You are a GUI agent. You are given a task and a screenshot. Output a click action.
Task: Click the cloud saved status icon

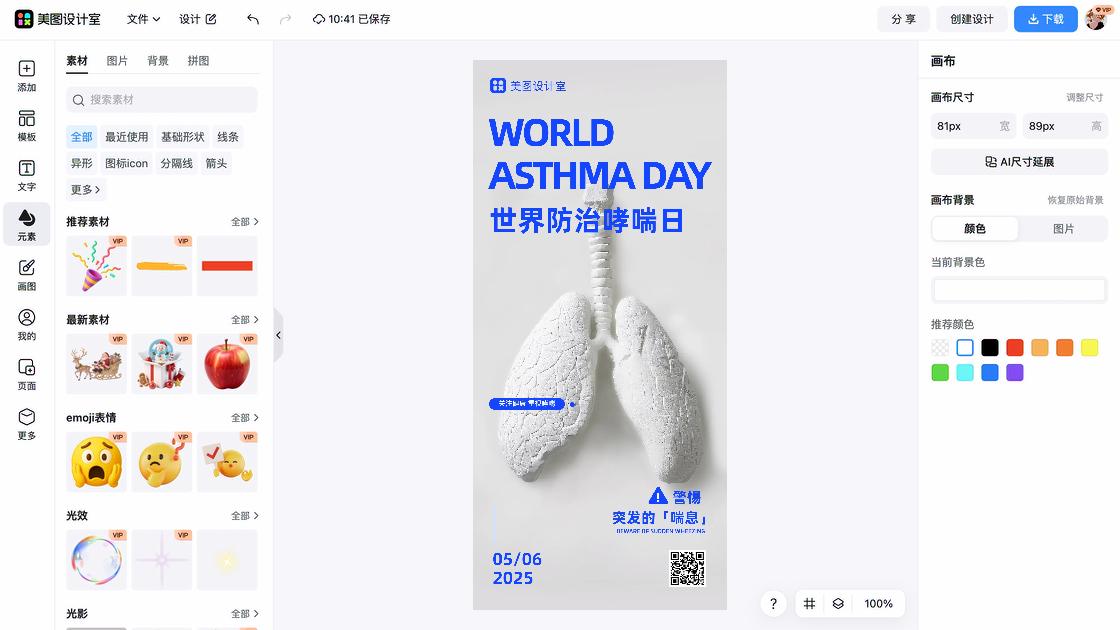click(x=319, y=19)
